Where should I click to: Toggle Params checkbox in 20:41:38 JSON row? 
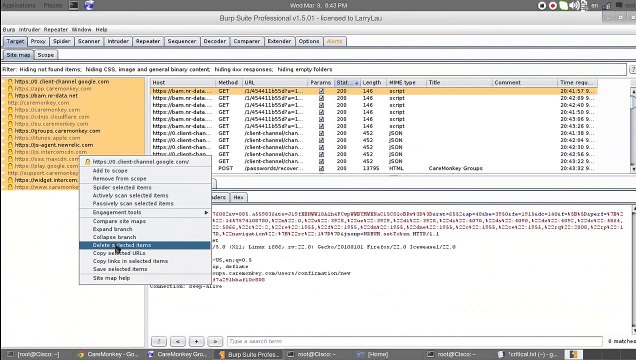321,133
